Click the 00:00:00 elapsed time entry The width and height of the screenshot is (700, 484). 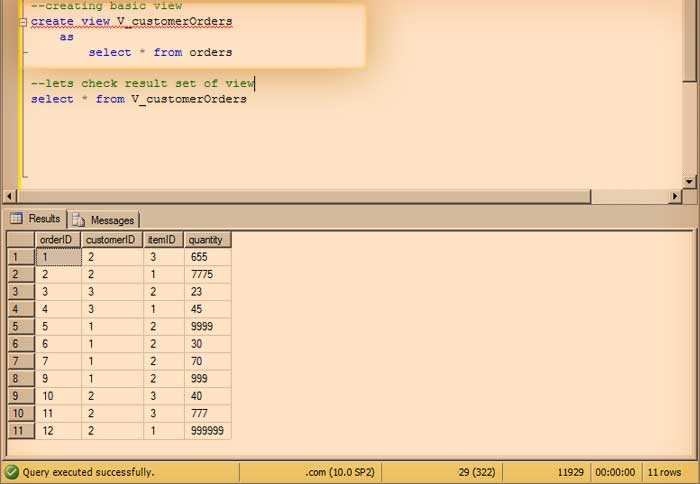tap(615, 472)
